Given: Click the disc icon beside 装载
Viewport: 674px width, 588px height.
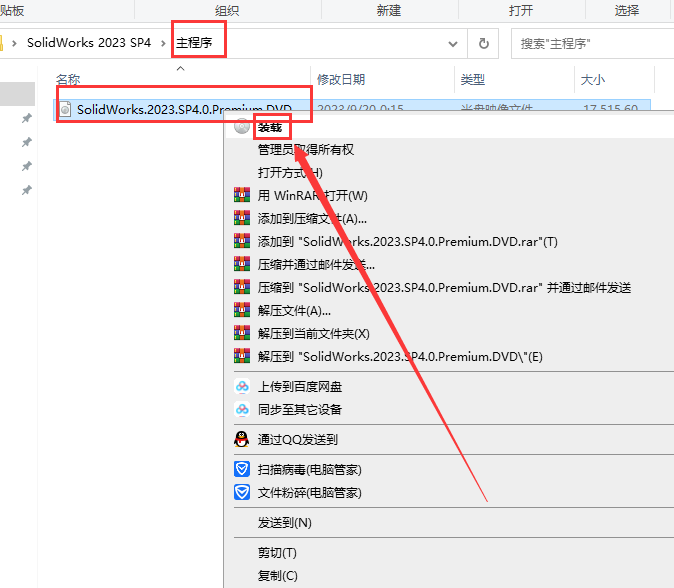Looking at the screenshot, I should (x=242, y=126).
